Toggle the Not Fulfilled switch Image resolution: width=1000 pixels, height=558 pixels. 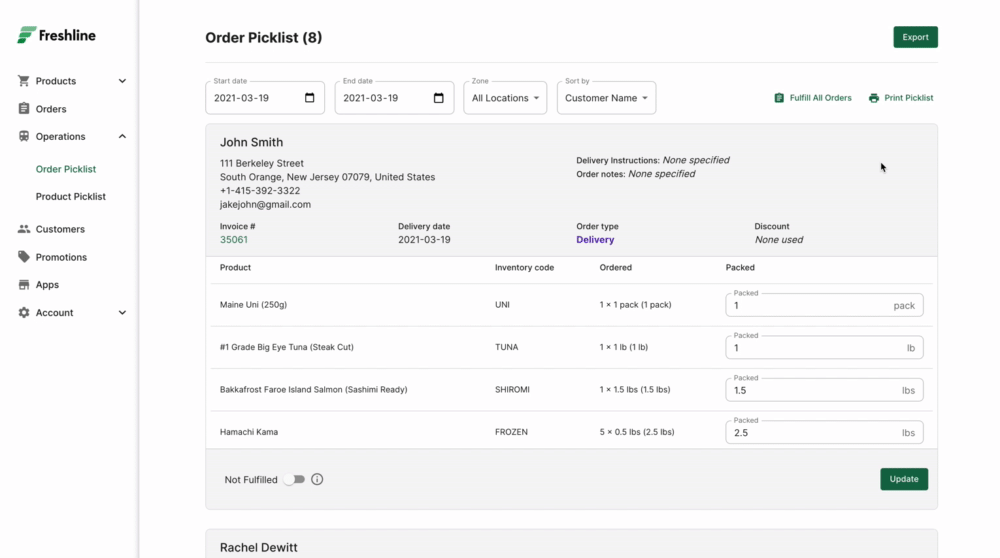[x=293, y=480]
